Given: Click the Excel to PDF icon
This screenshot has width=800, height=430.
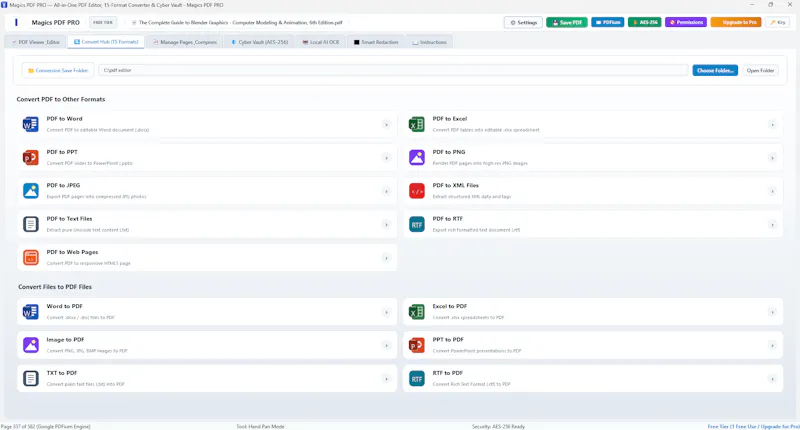Looking at the screenshot, I should (x=416, y=312).
